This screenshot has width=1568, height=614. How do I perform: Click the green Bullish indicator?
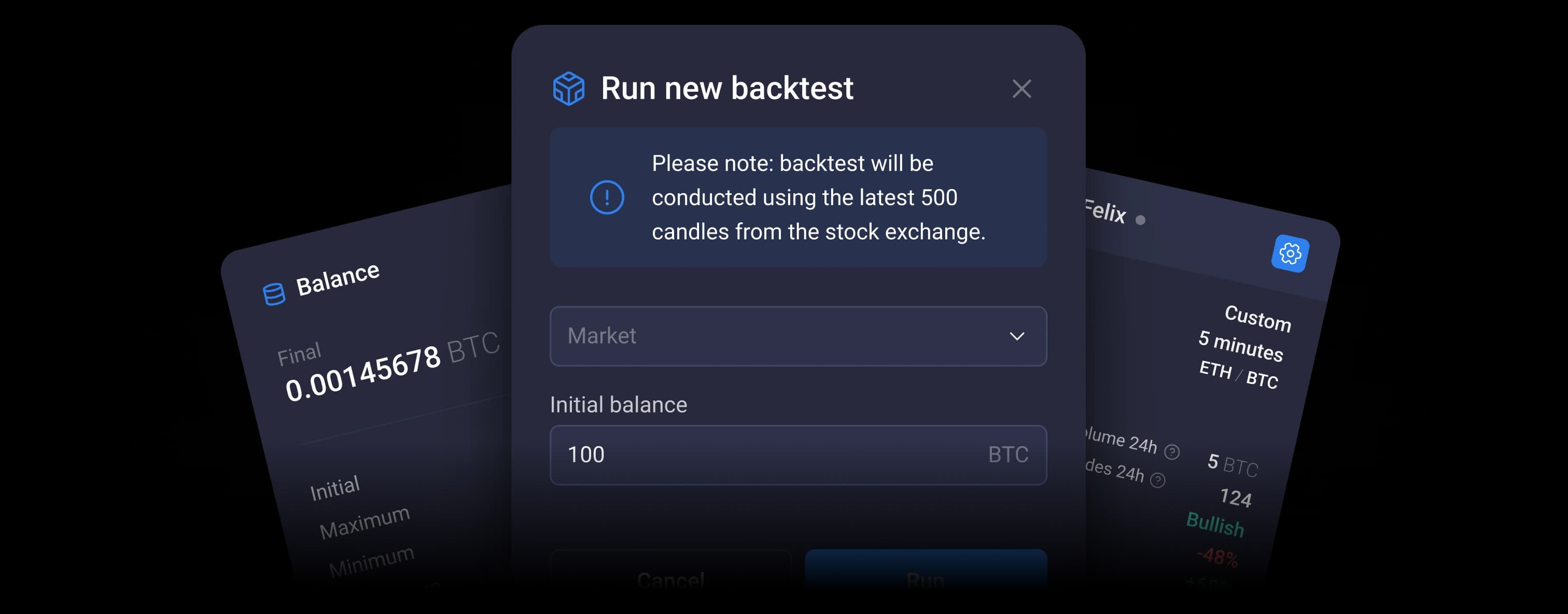click(x=1215, y=524)
